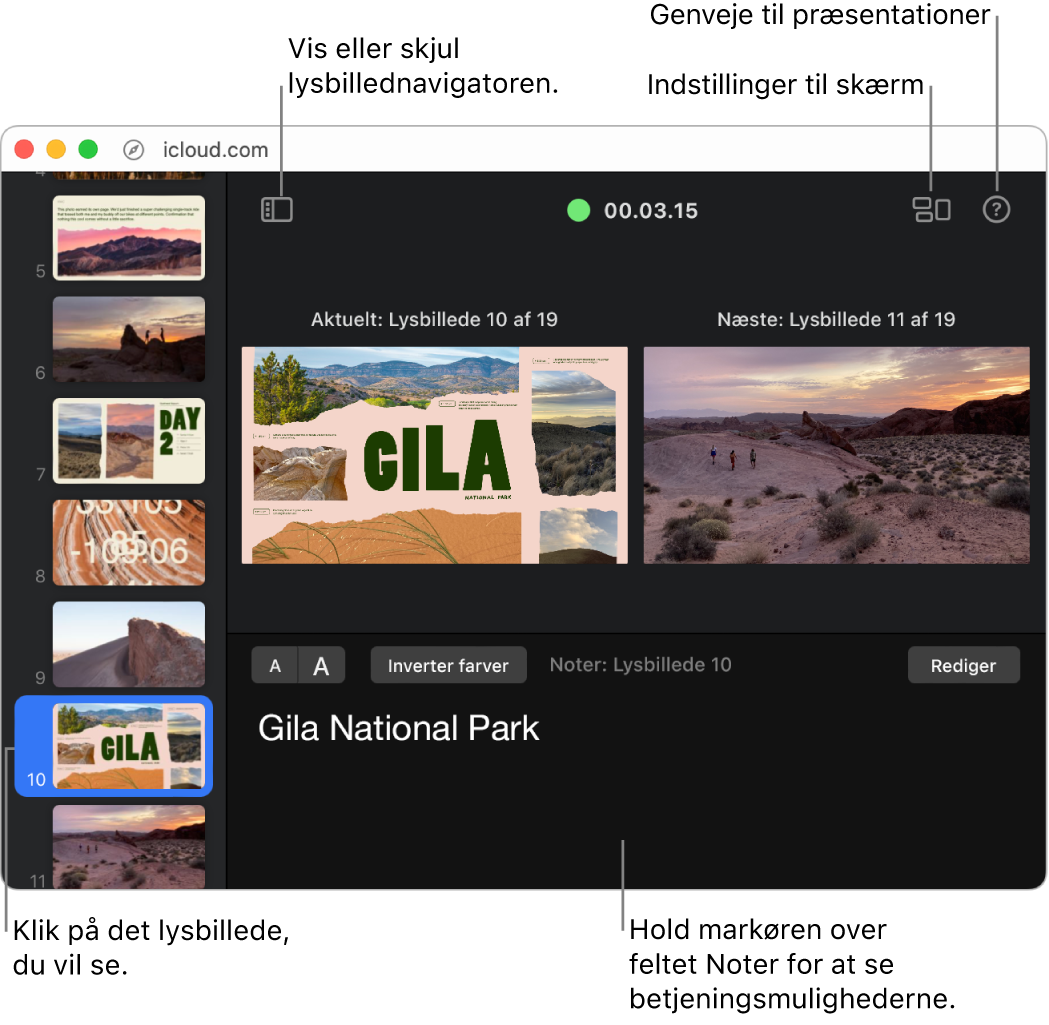The image size is (1049, 1025).
Task: Click the Rediger button for notes
Action: pyautogui.click(x=963, y=665)
